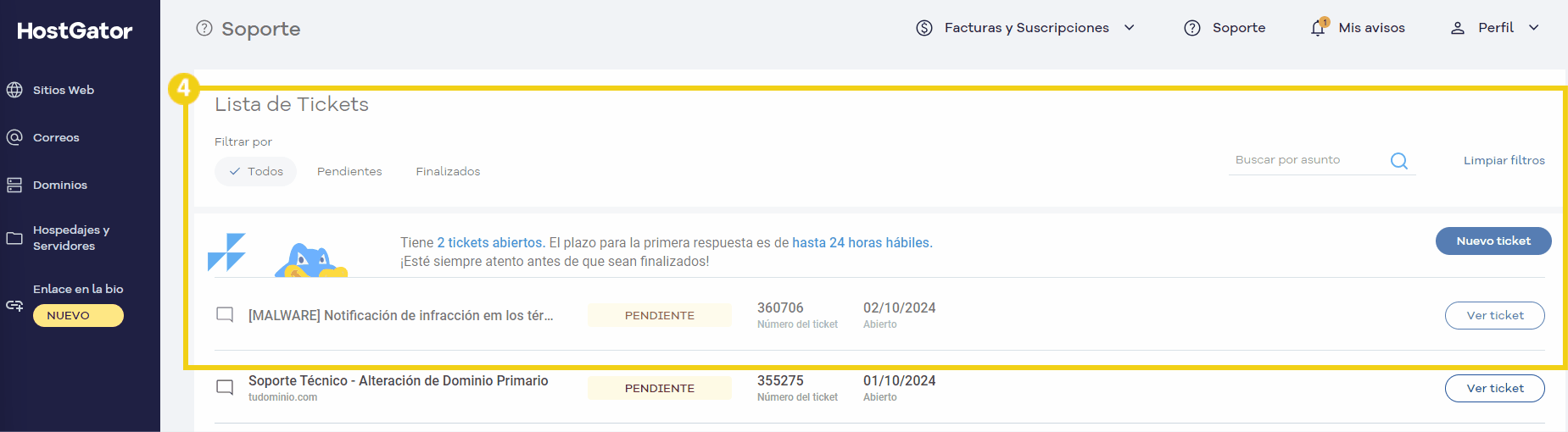Click the PENDIENTE status of ticket 360706
The image size is (1568, 432).
[x=660, y=315]
